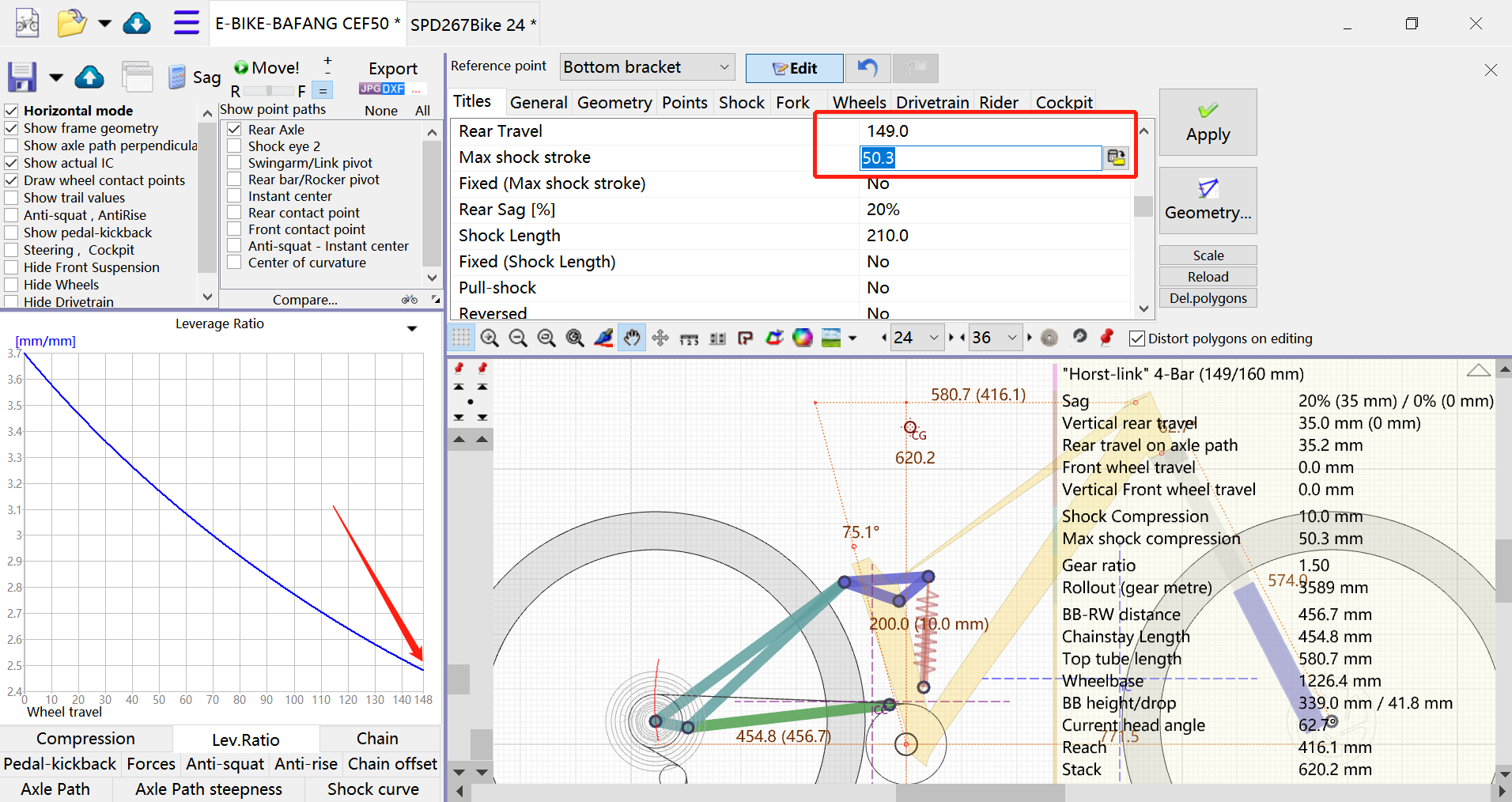Image resolution: width=1512 pixels, height=802 pixels.
Task: Open the front chainring 24 dropdown
Action: 934,338
